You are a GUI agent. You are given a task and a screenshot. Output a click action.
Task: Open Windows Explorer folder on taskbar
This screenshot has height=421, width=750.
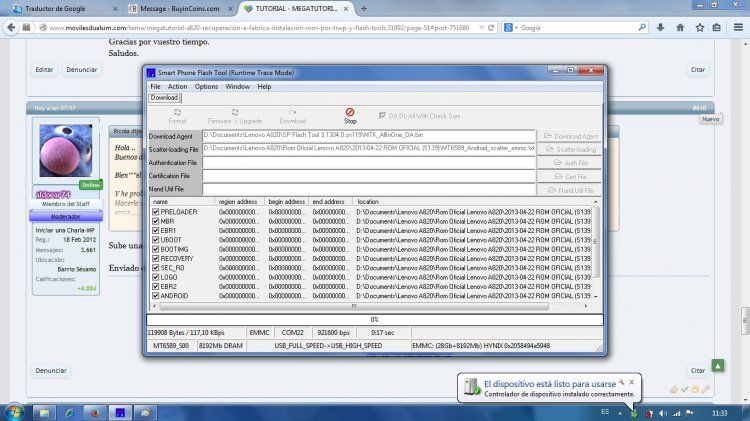pyautogui.click(x=44, y=412)
